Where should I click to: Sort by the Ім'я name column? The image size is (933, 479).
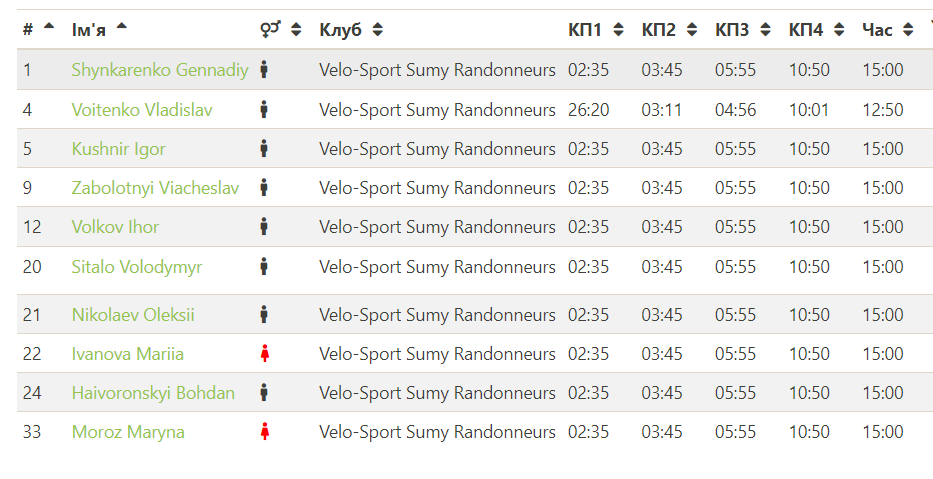pyautogui.click(x=122, y=28)
